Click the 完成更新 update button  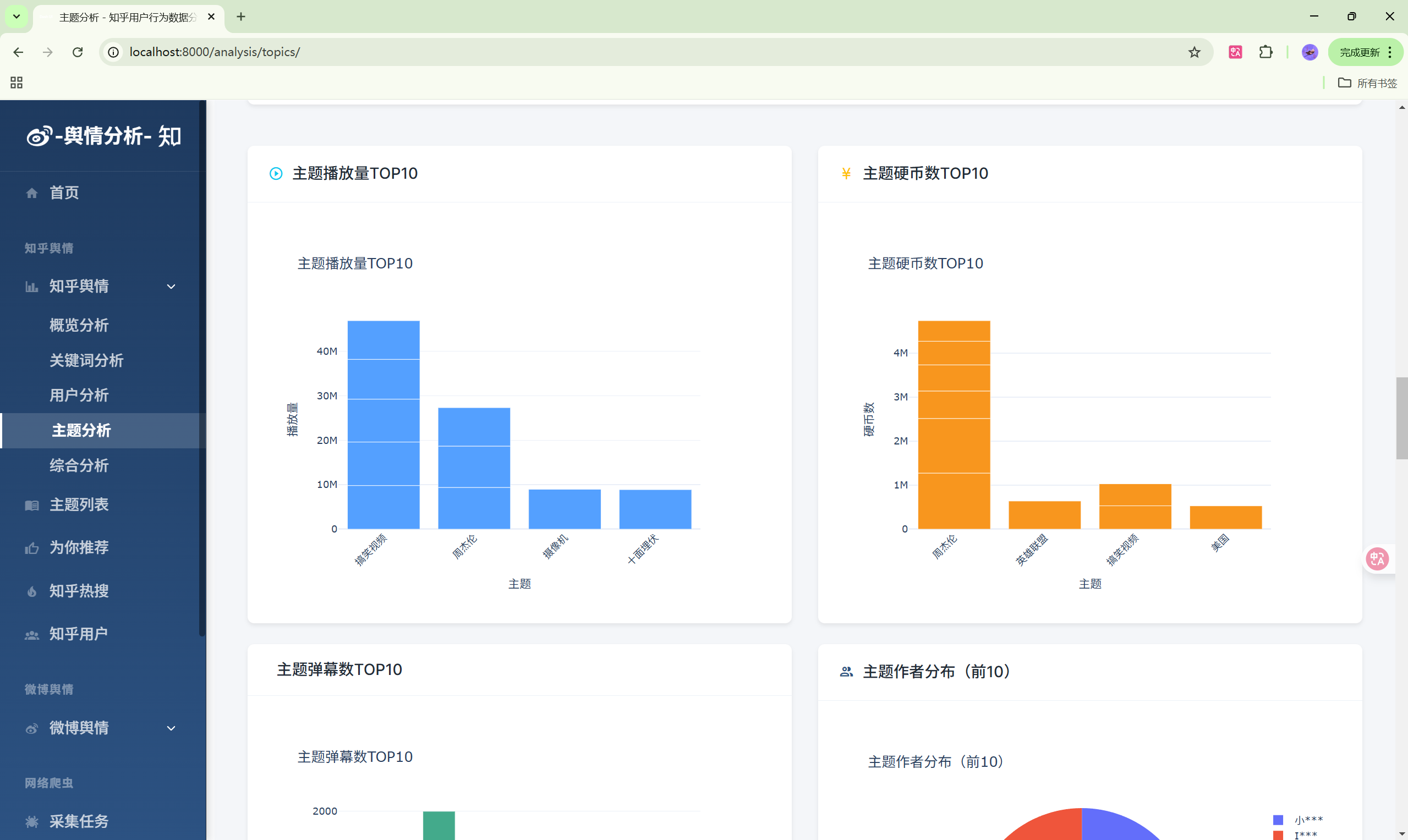(x=1360, y=52)
